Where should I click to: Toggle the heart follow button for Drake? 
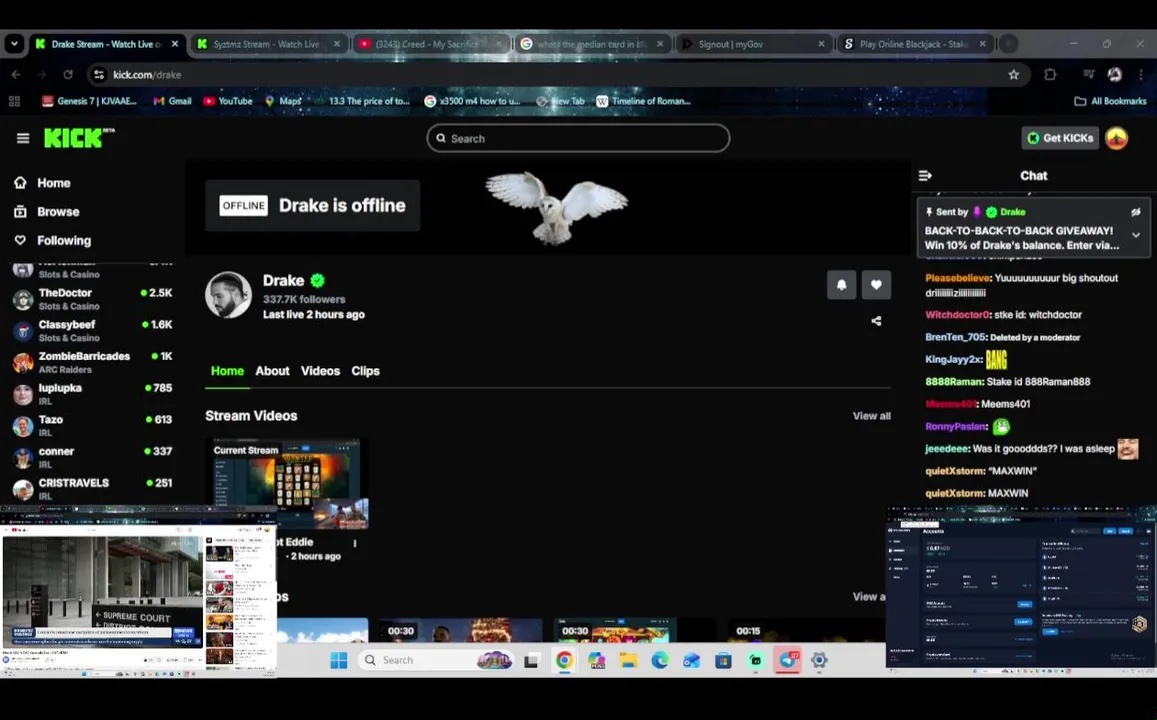[876, 285]
